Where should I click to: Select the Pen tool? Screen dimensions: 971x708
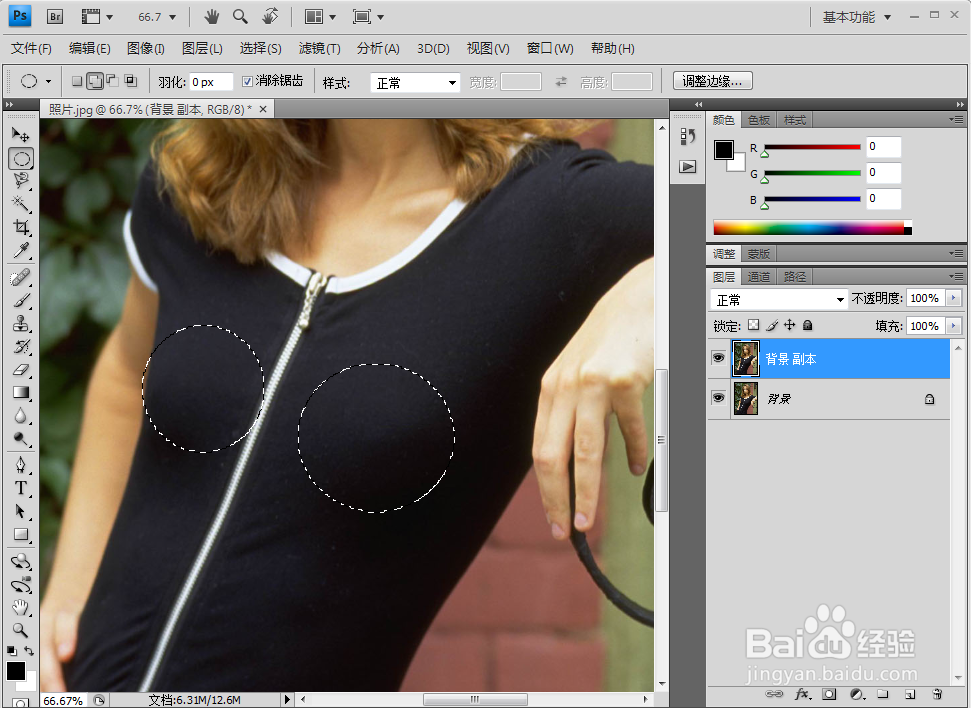click(20, 465)
